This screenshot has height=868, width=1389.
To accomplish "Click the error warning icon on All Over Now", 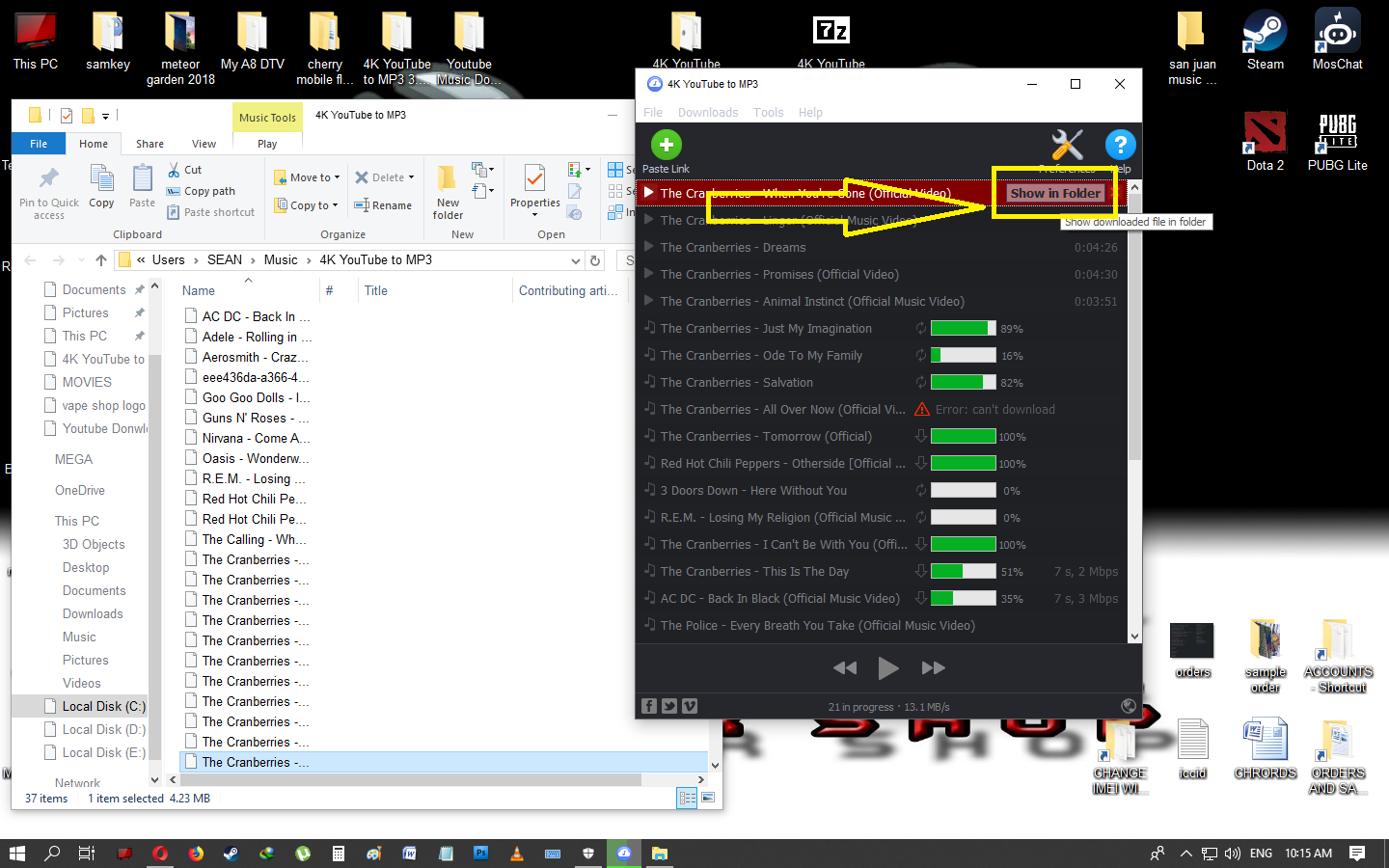I will coord(922,409).
